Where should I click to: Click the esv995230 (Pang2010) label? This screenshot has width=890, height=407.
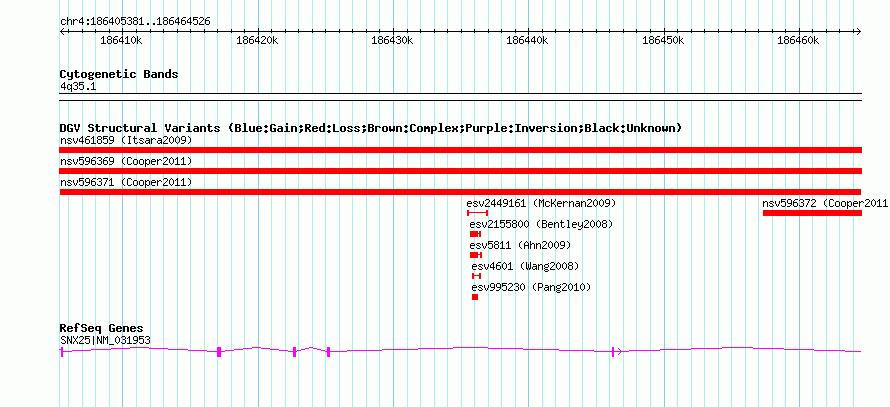[531, 287]
